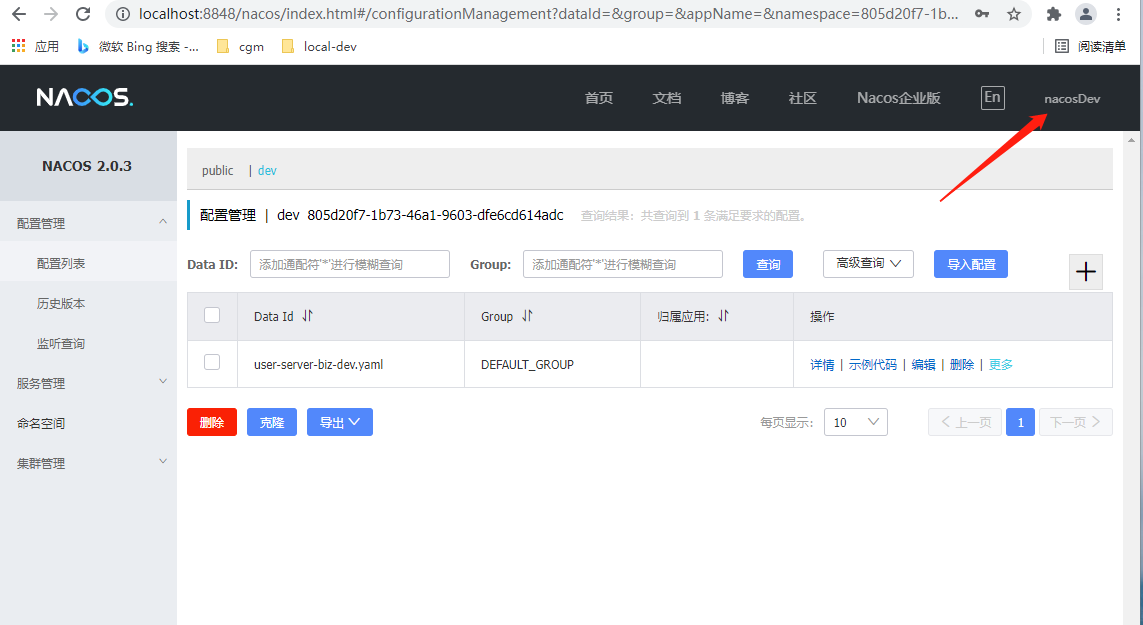Open the browser extensions puzzle icon
The height and width of the screenshot is (625, 1143).
[x=1053, y=14]
